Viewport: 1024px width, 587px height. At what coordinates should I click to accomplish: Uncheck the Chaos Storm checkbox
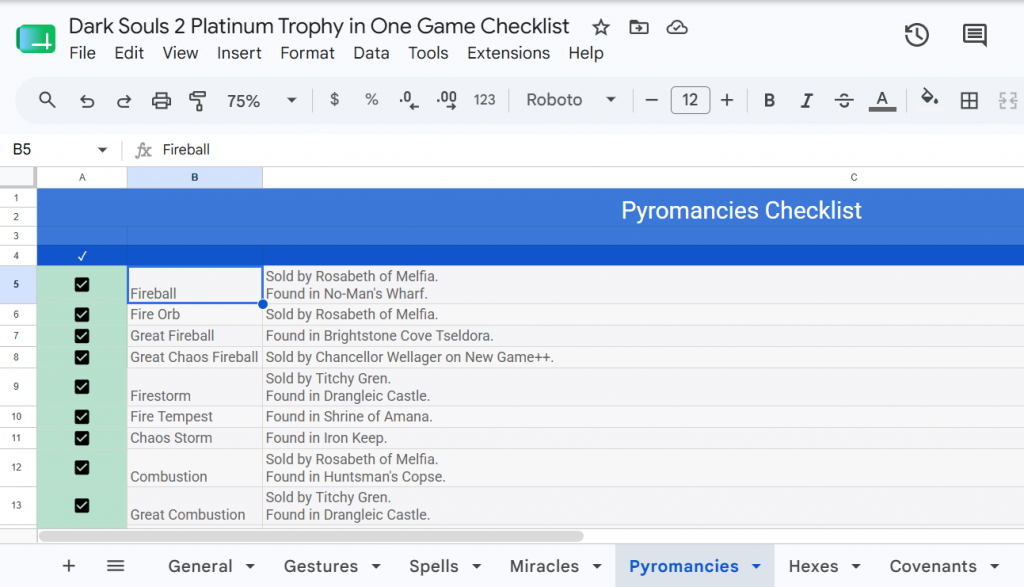click(x=82, y=438)
